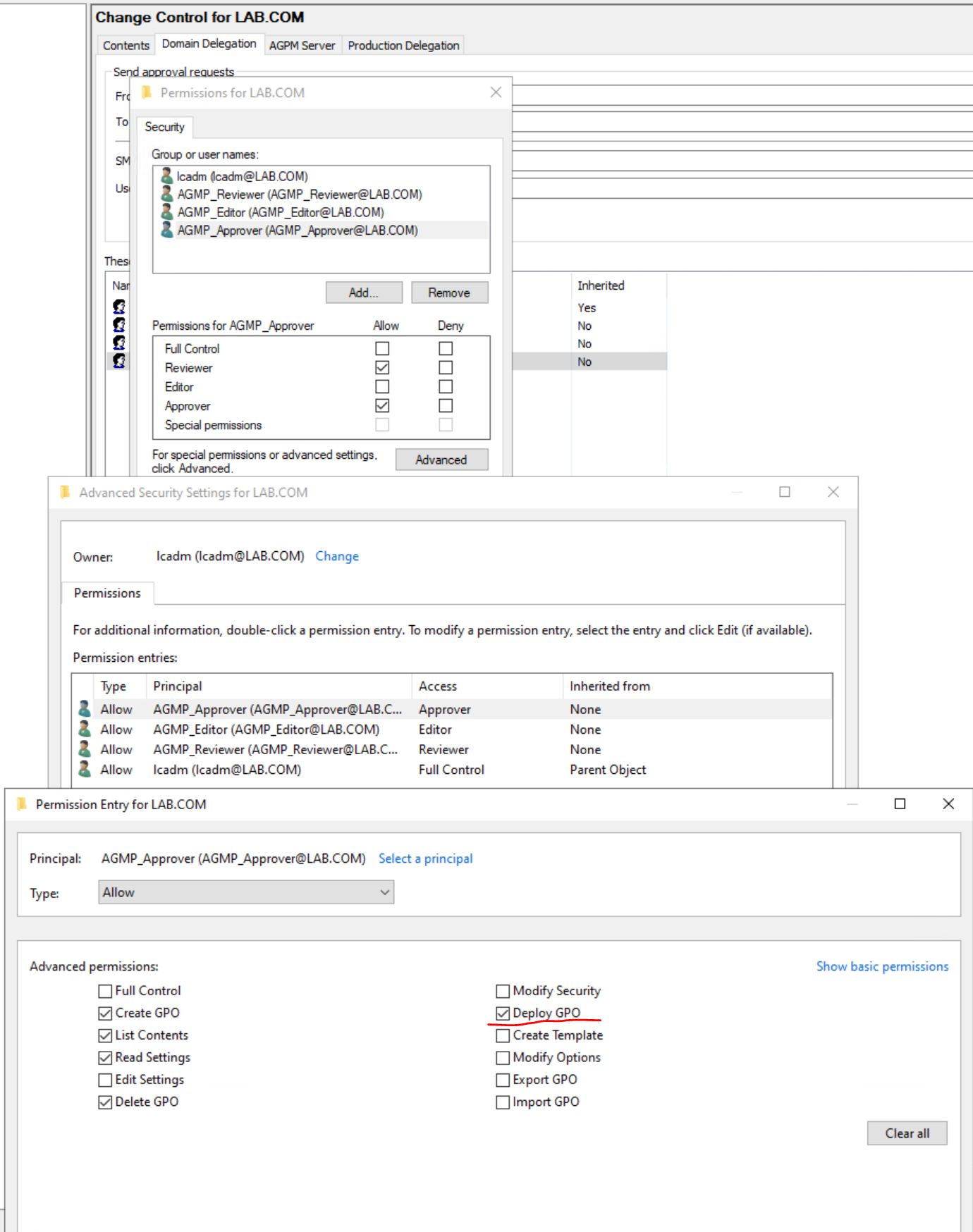Click Principal column header
This screenshot has width=973, height=1232.
279,686
